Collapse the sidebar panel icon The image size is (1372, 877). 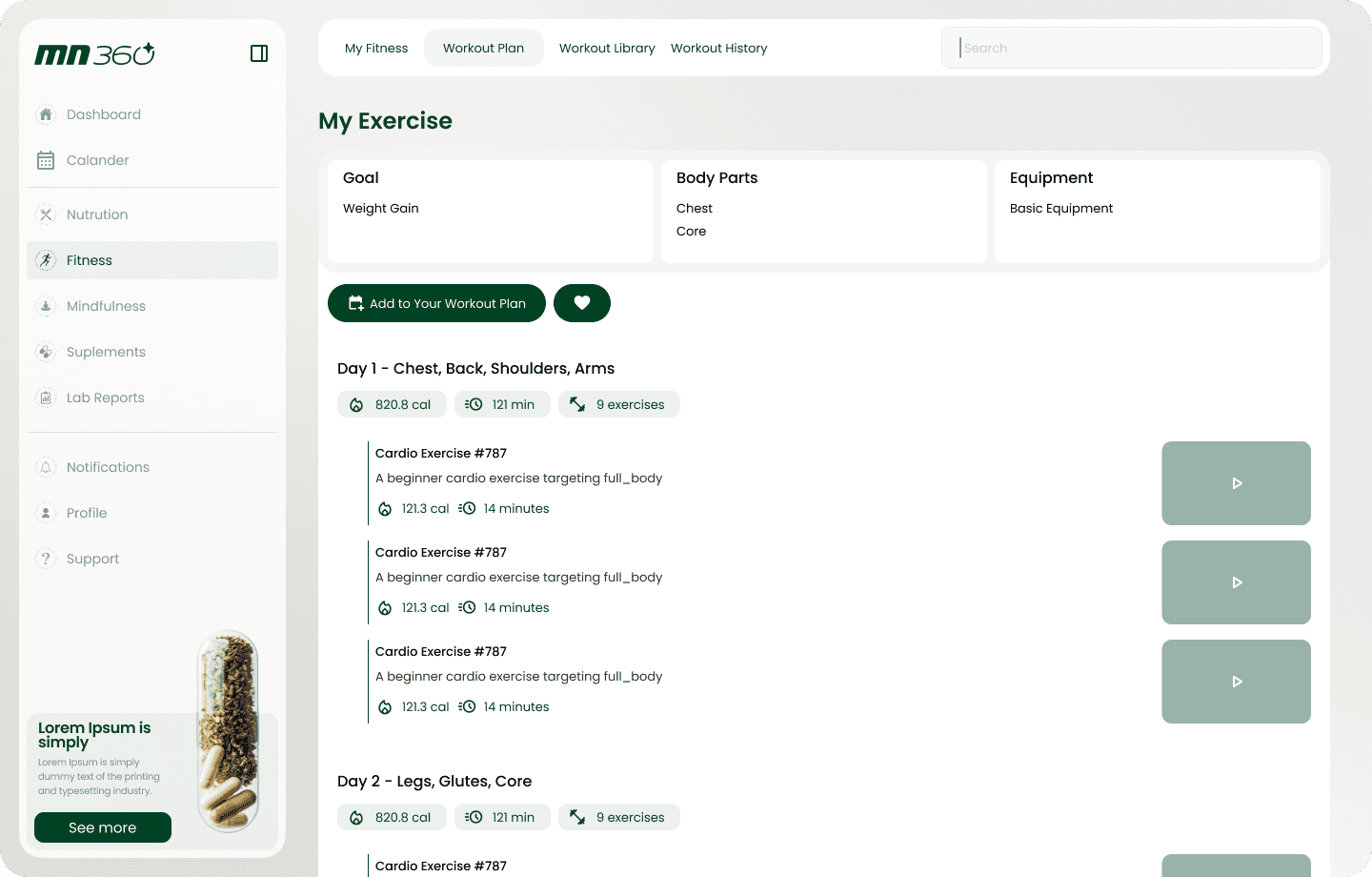[x=259, y=53]
